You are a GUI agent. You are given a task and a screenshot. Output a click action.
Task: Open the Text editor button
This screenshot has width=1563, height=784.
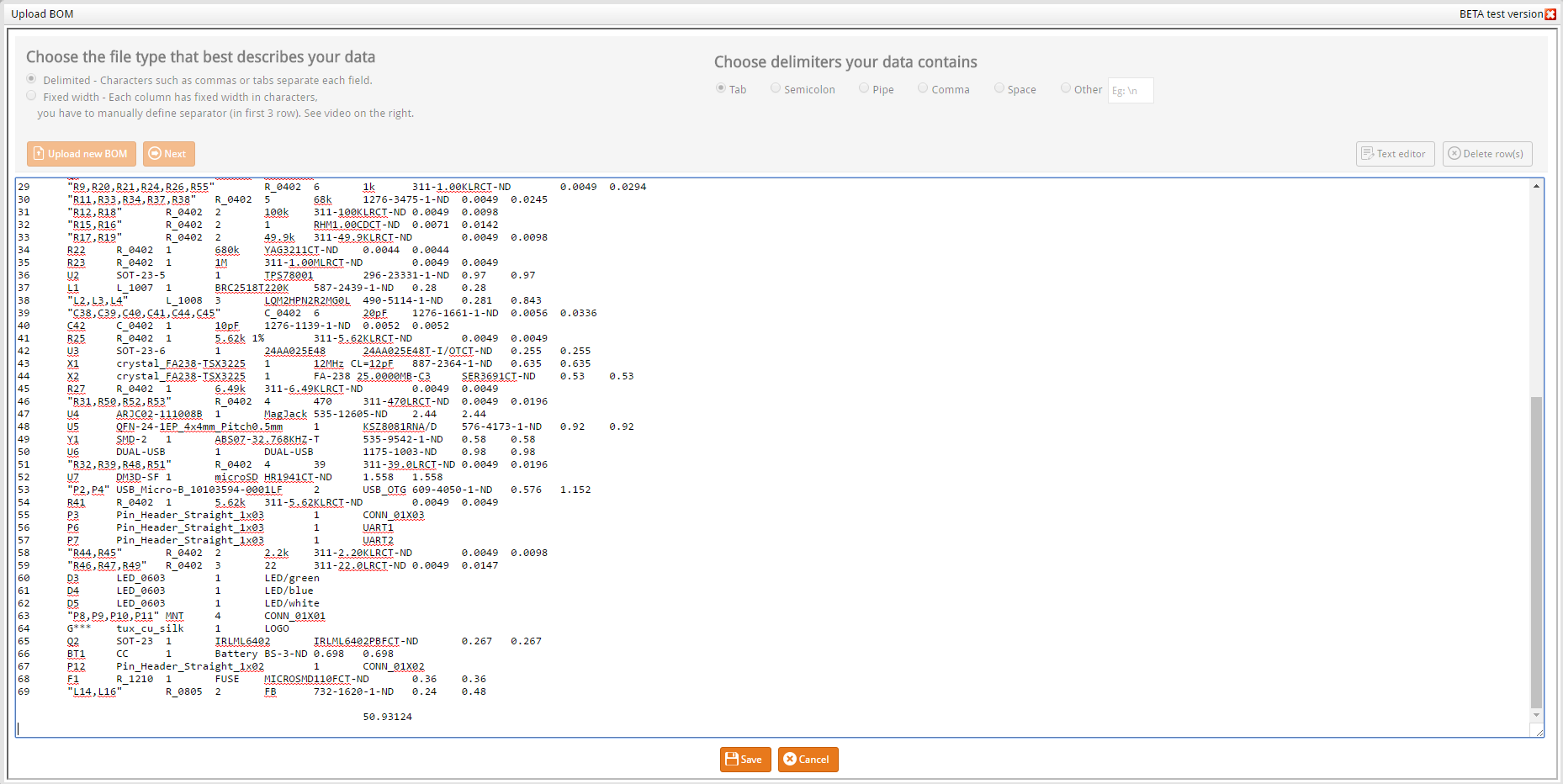[x=1395, y=154]
